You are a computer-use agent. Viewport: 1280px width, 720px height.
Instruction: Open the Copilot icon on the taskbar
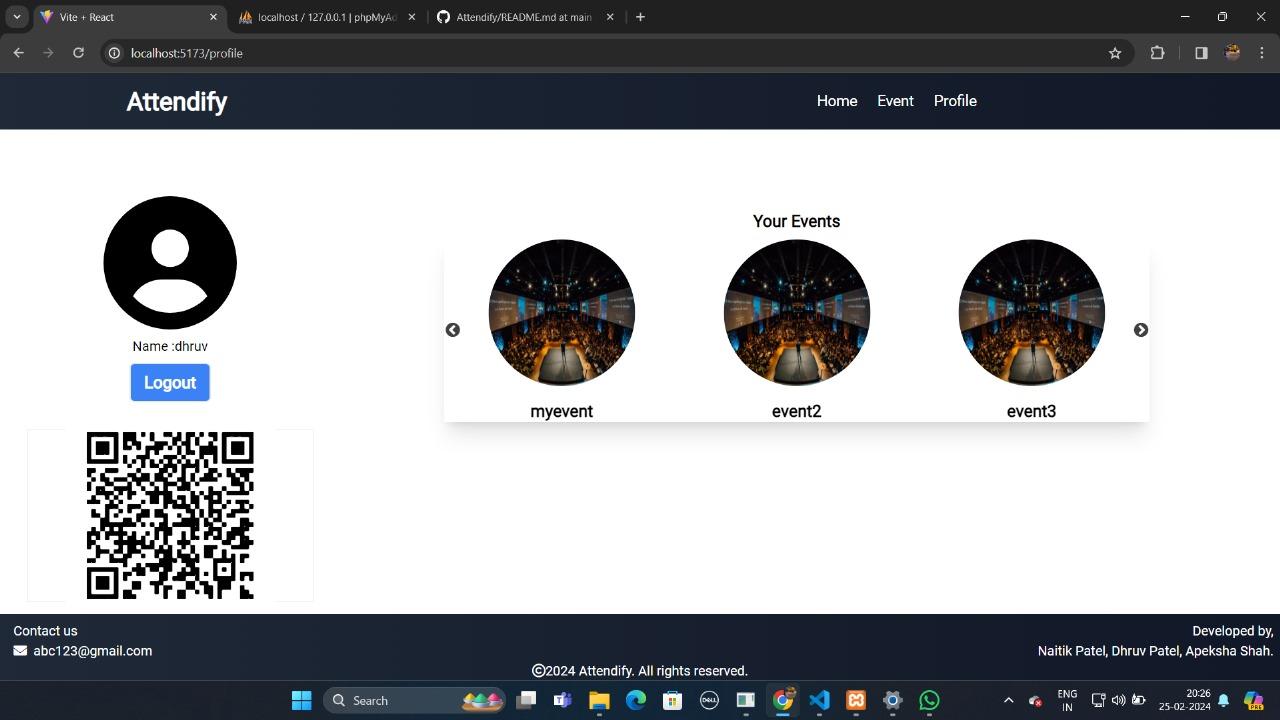(x=1253, y=700)
